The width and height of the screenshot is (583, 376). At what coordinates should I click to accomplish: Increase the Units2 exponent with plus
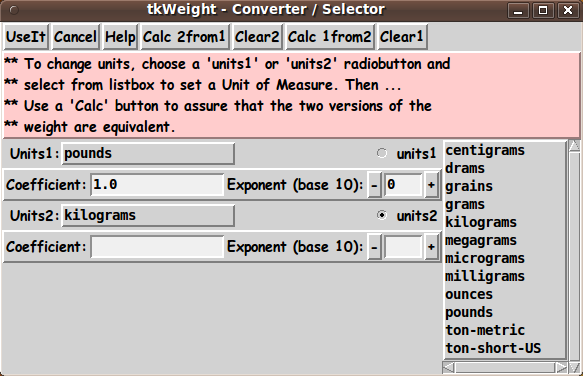click(431, 247)
